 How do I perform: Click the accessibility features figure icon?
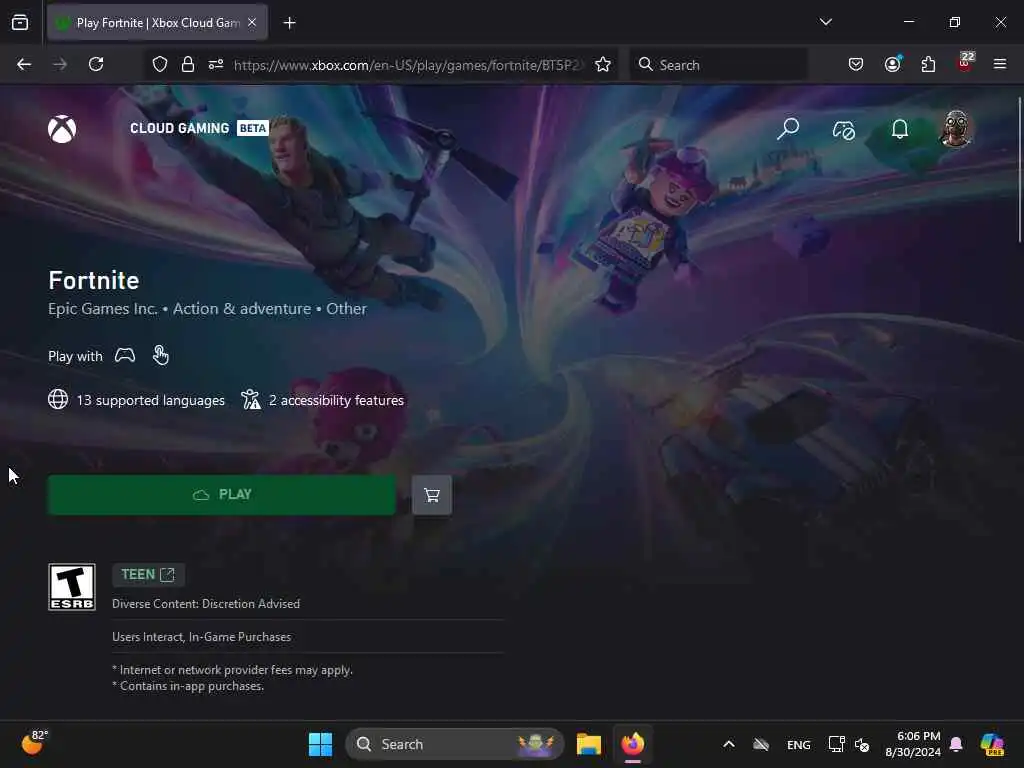pyautogui.click(x=251, y=399)
